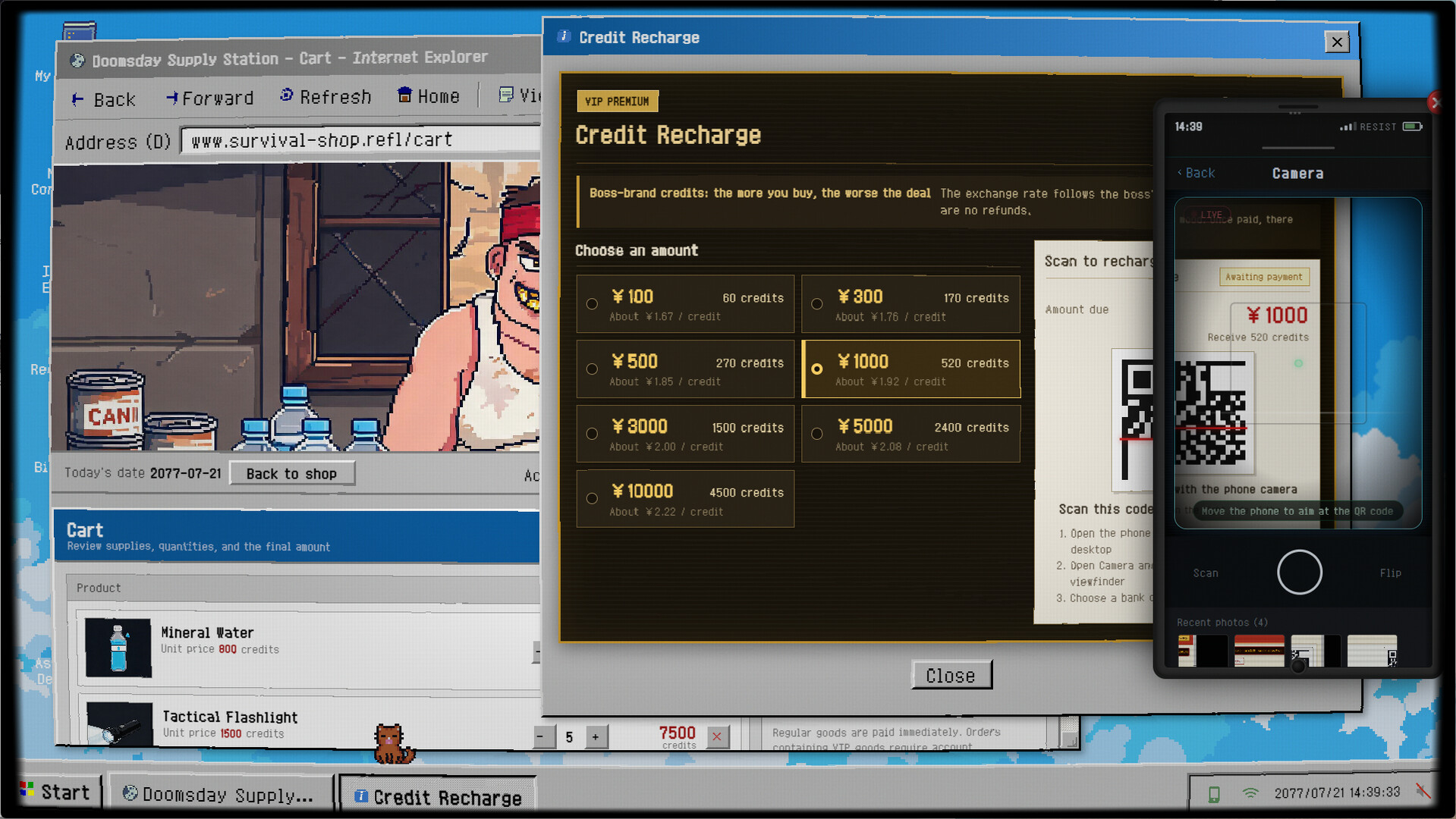Click the Back arrow in Internet Explorer toolbar
This screenshot has height=819, width=1456.
(103, 99)
